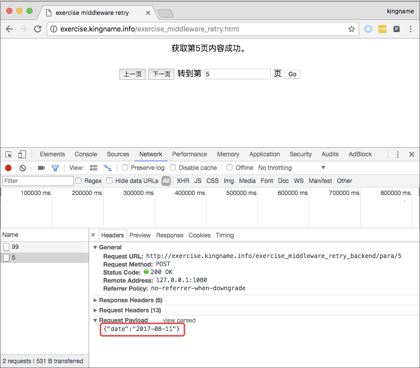420x368 pixels.
Task: Bookmark this page with the star icon
Action: (x=351, y=29)
